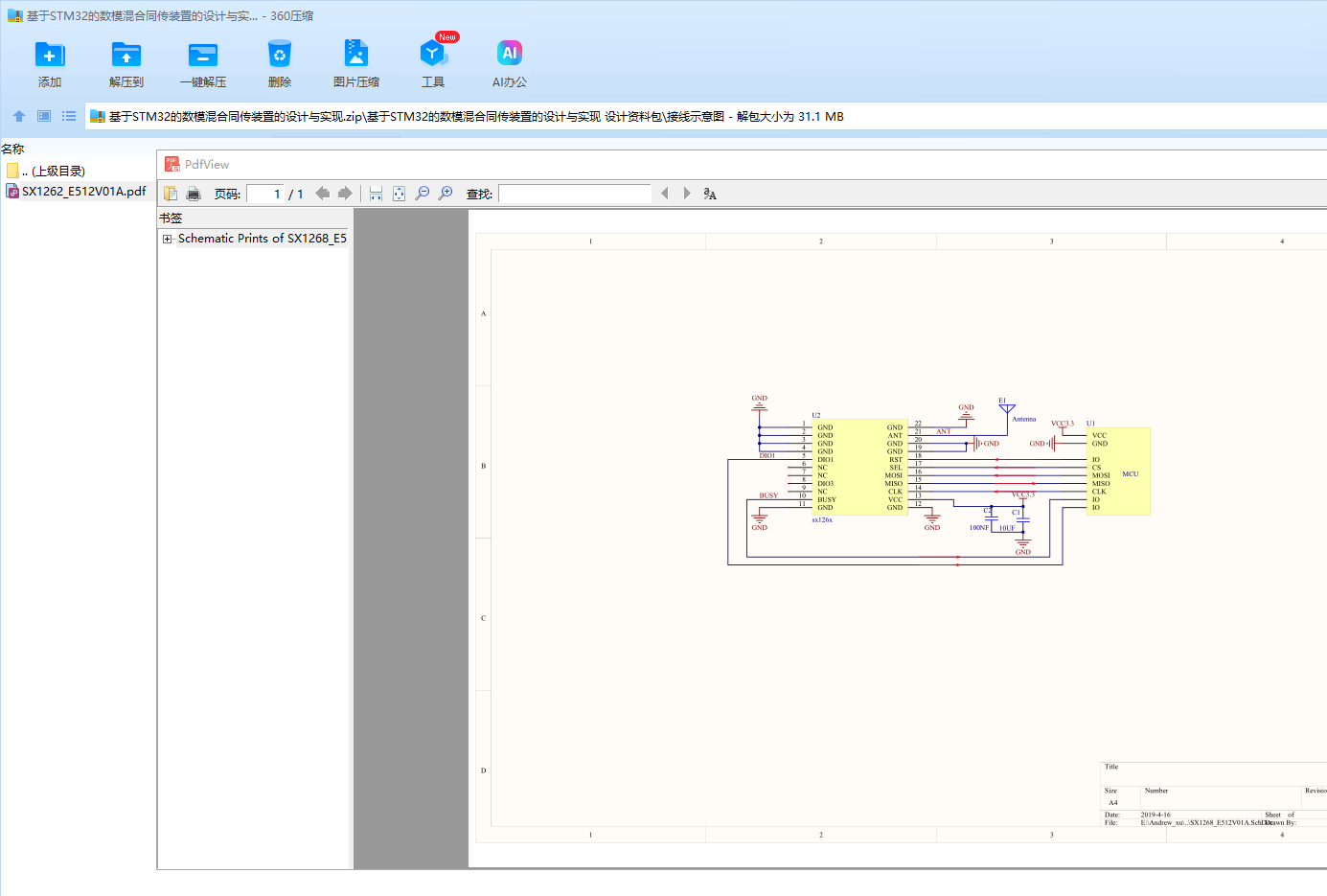
Task: Click the 解压到 (Extract to) icon
Action: (x=126, y=55)
